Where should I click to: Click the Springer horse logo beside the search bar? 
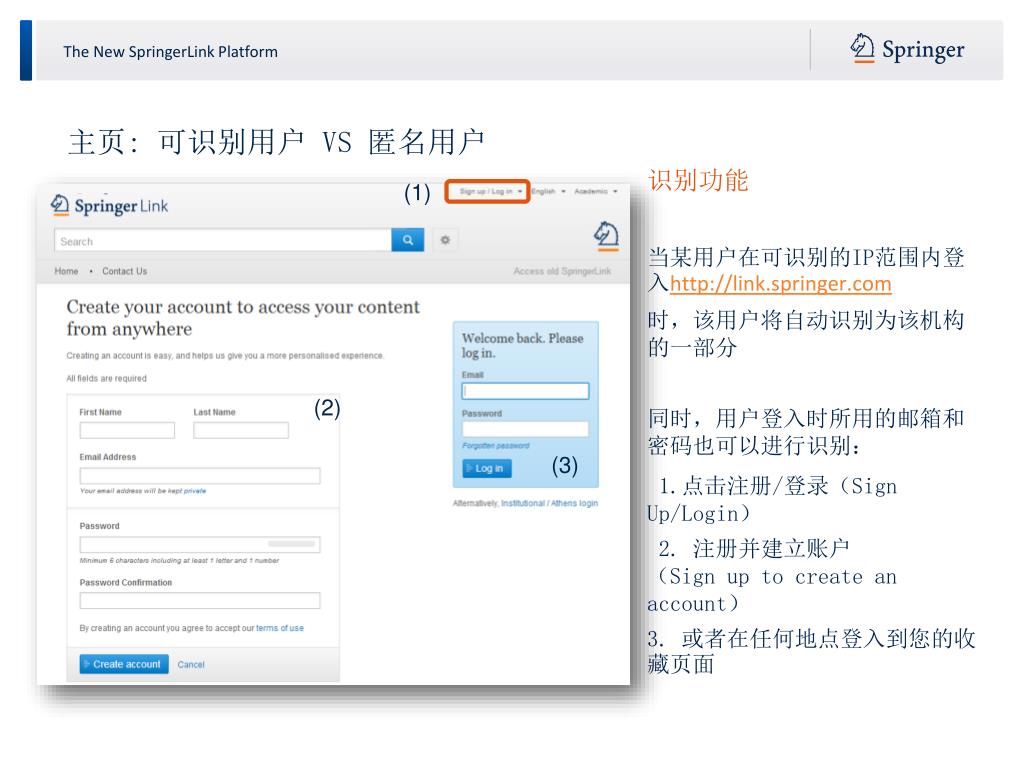pyautogui.click(x=606, y=235)
